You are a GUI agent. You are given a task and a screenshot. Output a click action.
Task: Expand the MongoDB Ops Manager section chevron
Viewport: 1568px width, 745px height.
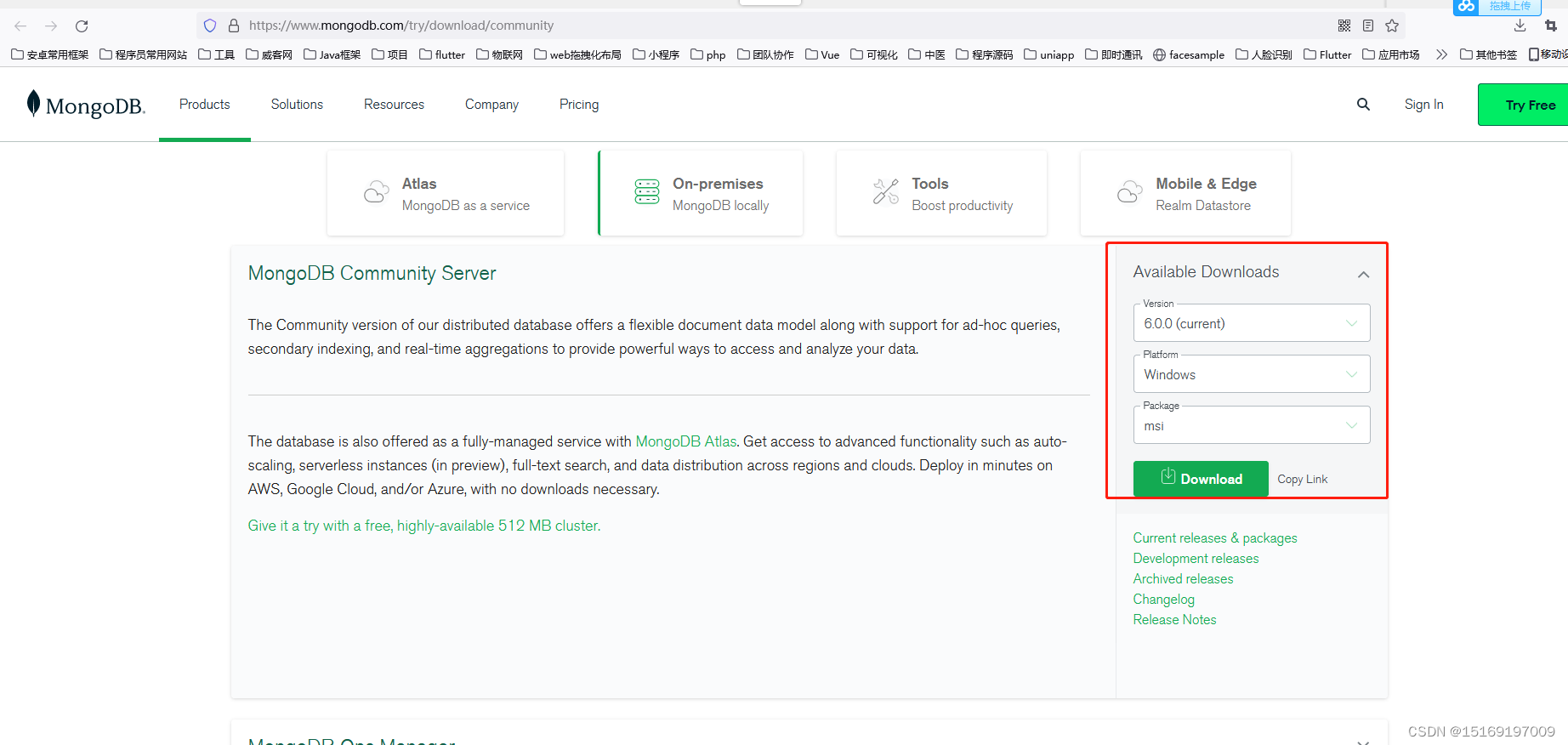(1363, 742)
